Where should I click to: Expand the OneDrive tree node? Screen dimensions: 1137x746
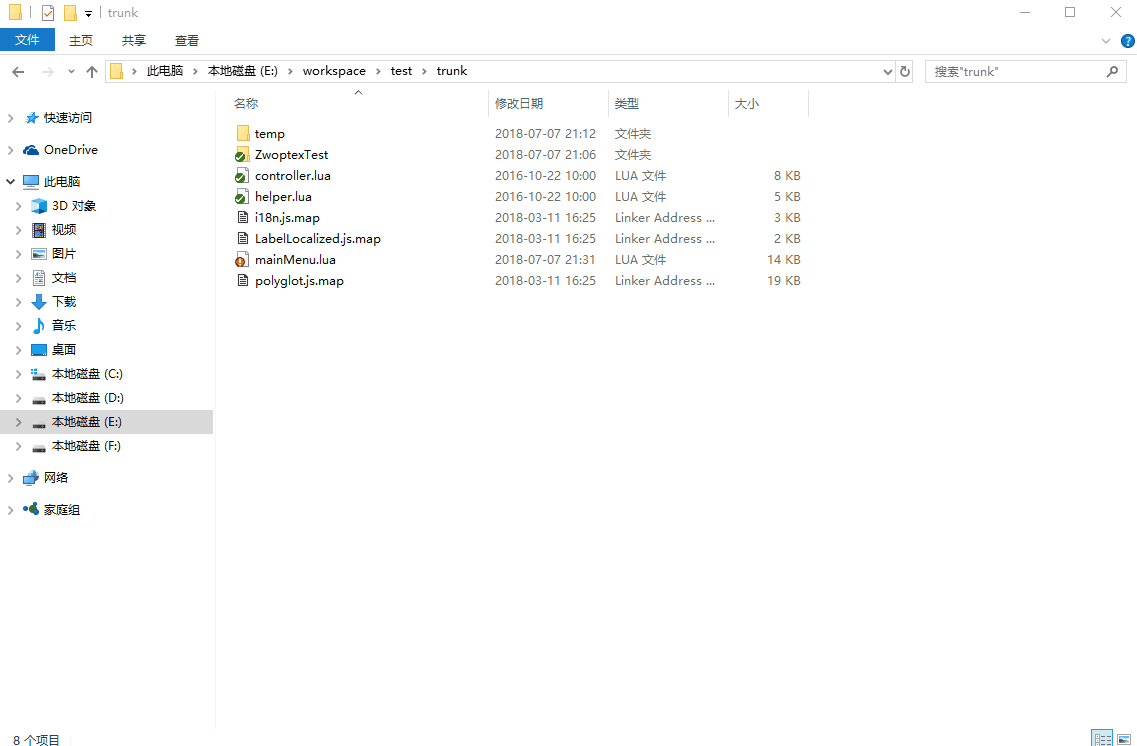(x=10, y=150)
